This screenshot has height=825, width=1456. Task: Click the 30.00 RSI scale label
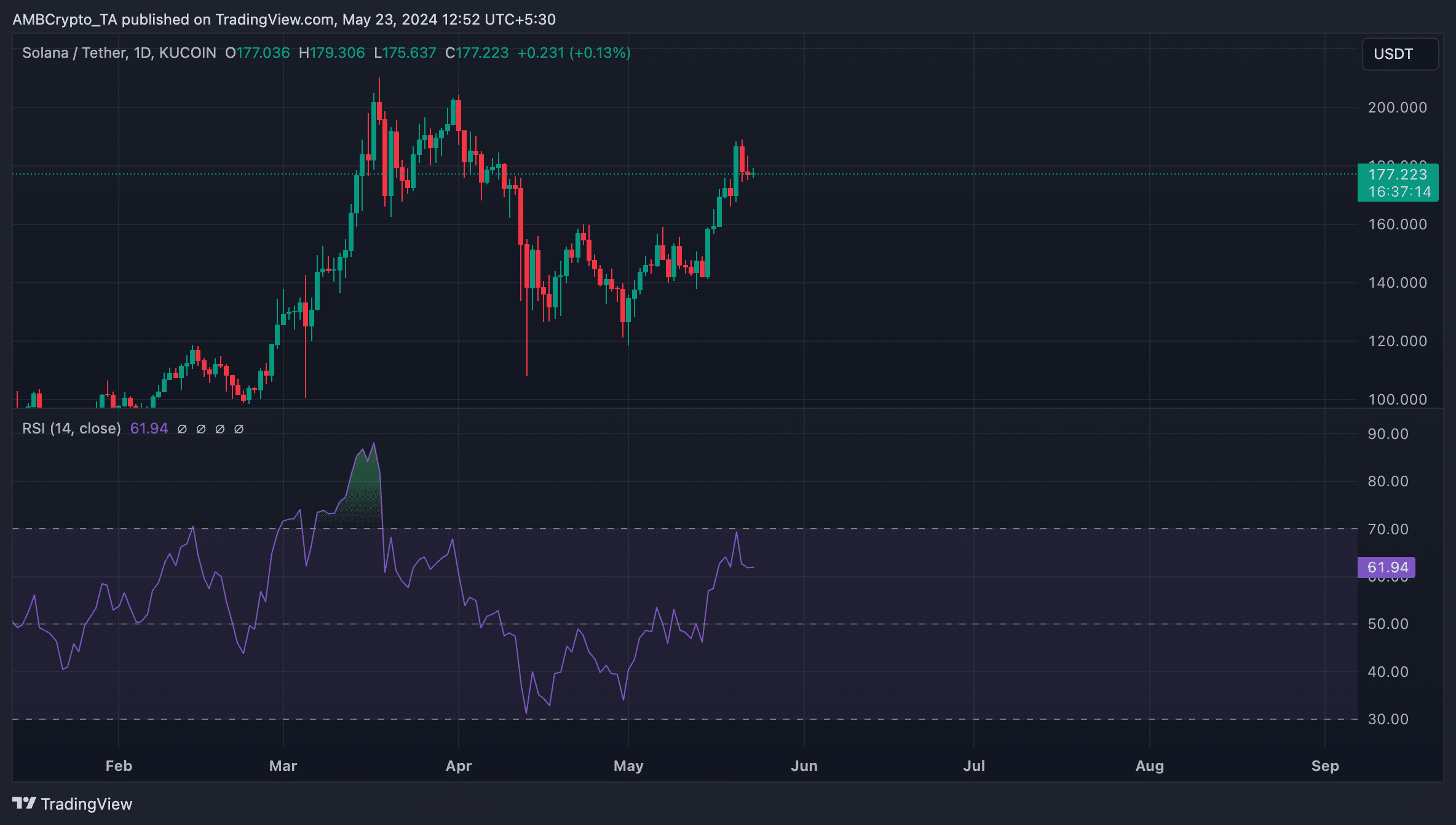(1388, 719)
